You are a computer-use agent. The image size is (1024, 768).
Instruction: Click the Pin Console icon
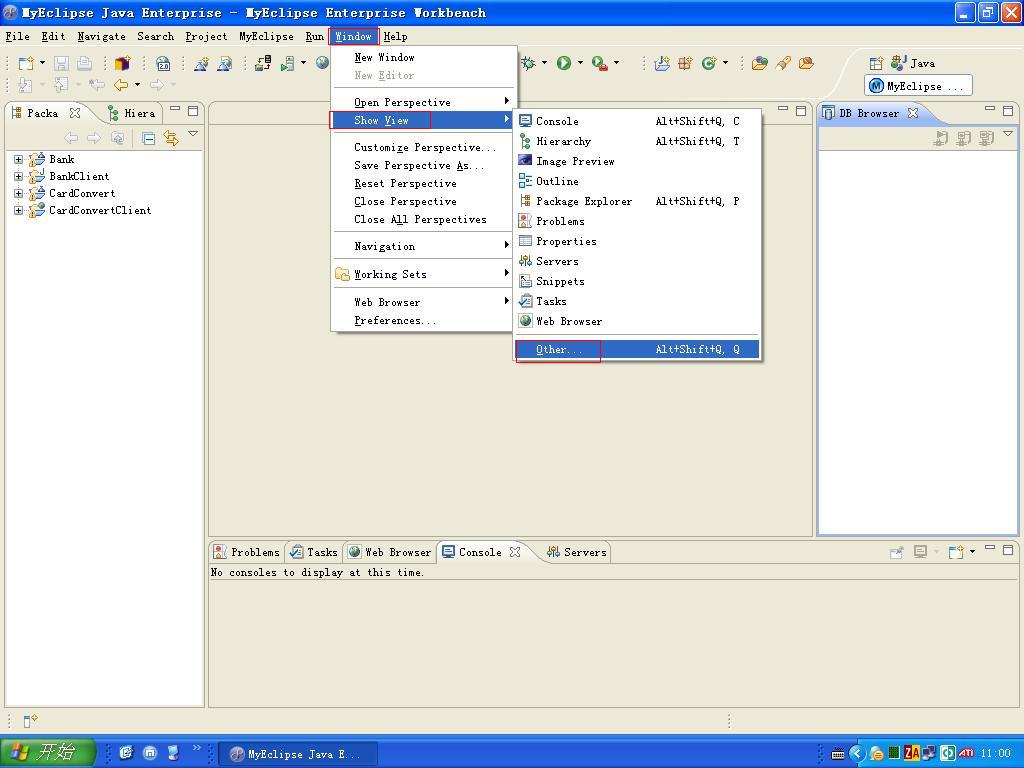pyautogui.click(x=896, y=552)
